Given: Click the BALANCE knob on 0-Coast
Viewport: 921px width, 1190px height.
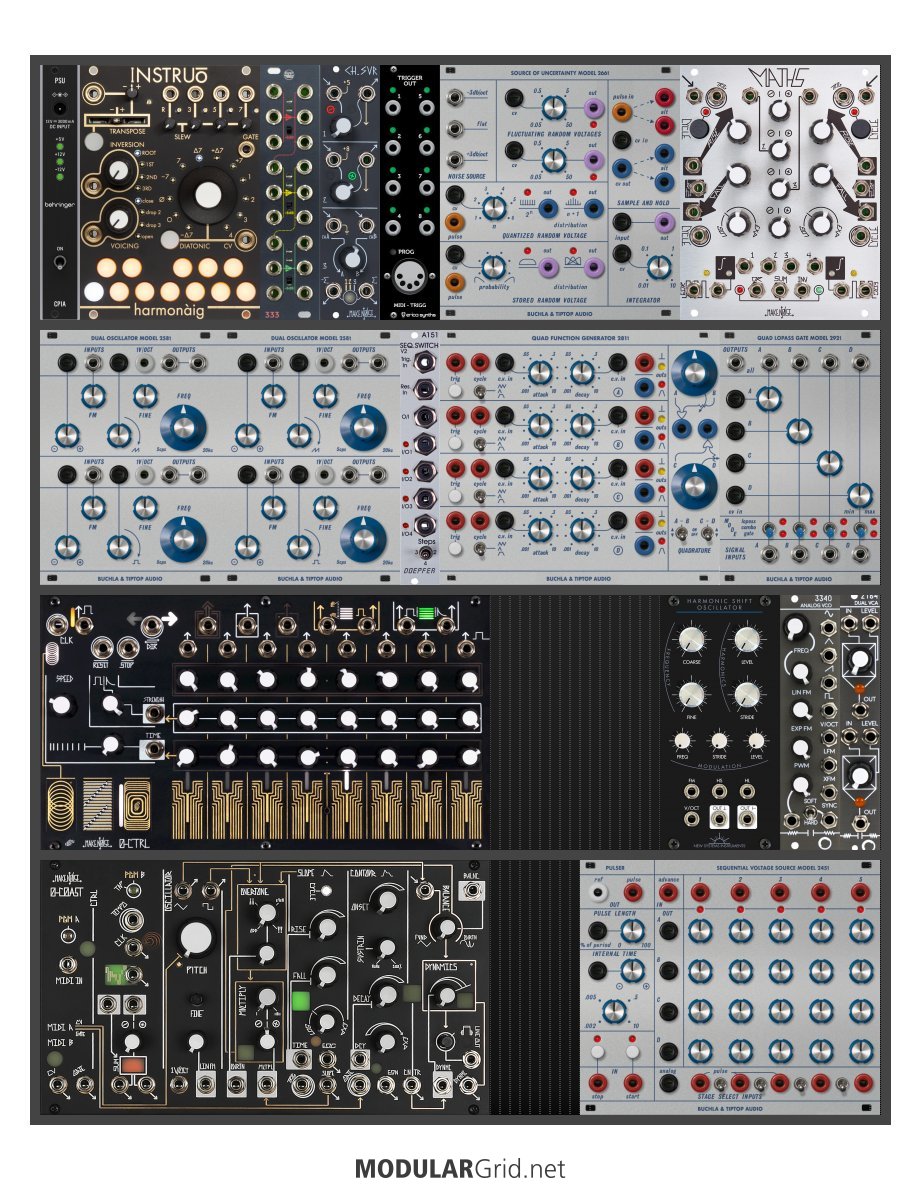Looking at the screenshot, I should click(448, 927).
